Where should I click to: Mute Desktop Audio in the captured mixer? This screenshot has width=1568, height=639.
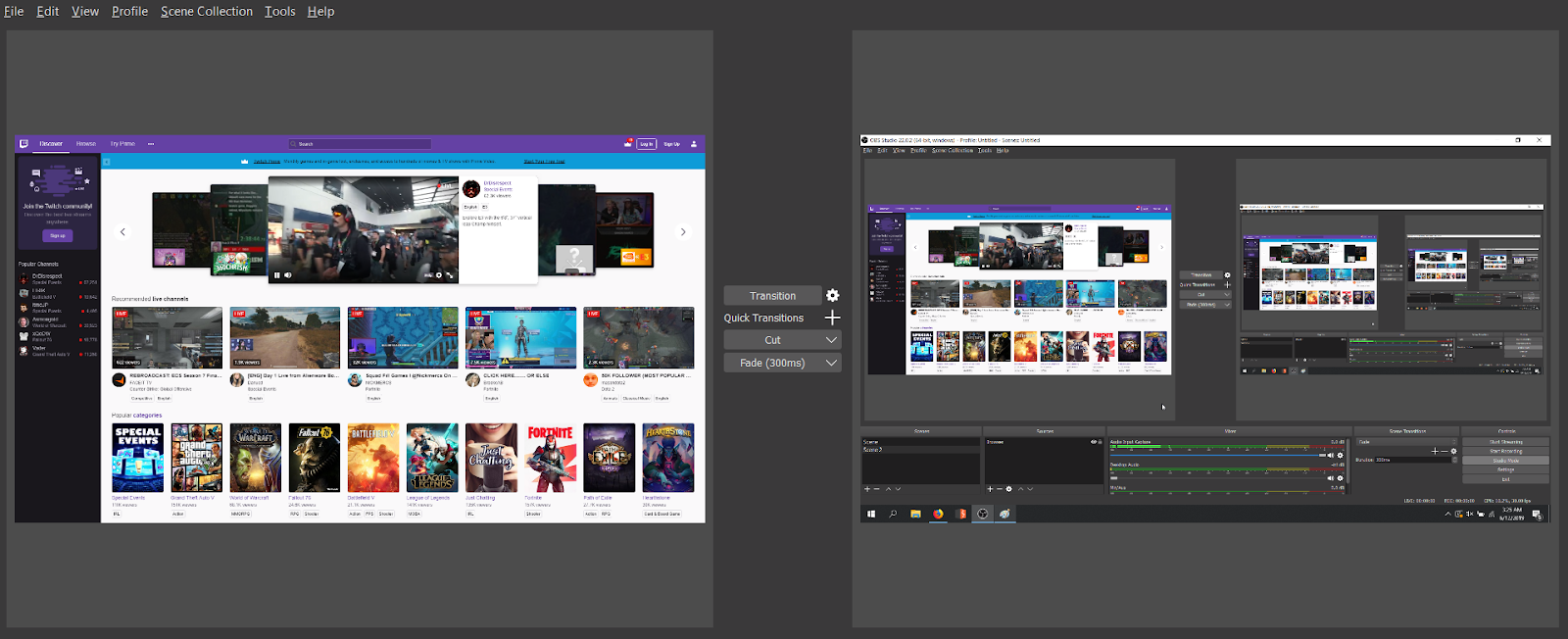1331,478
